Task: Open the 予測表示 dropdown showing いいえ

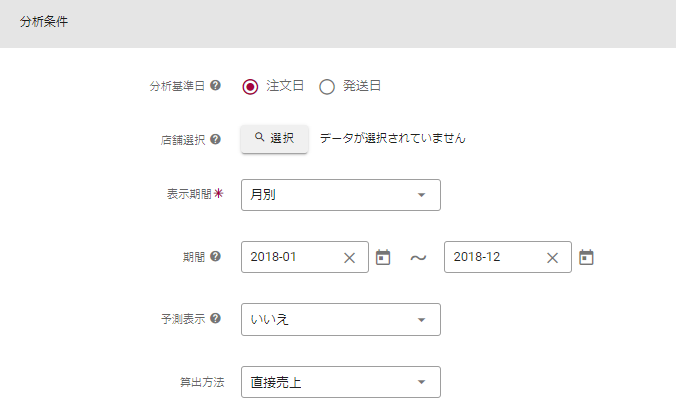Action: click(x=340, y=319)
